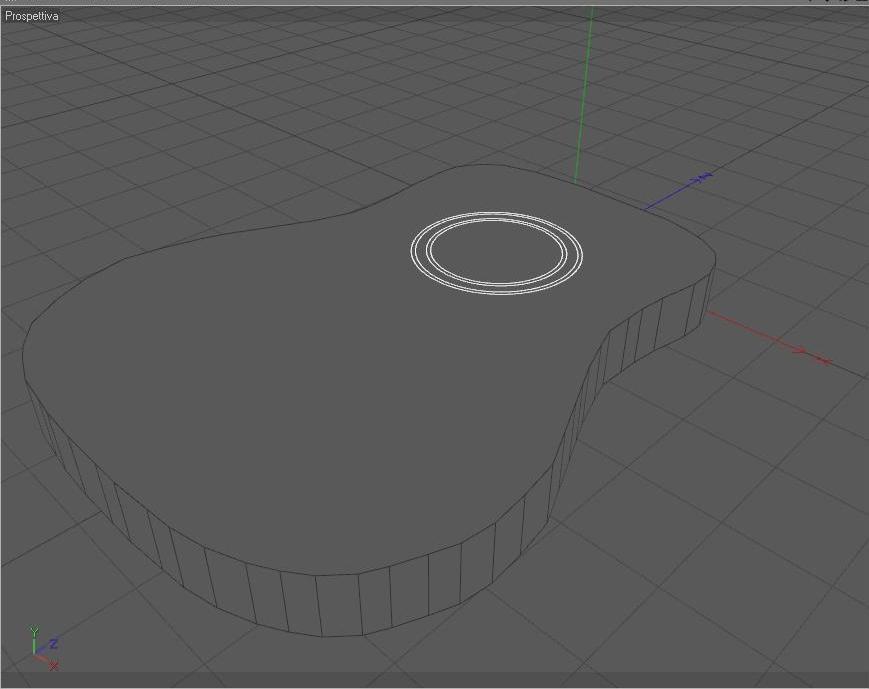
Task: Click the blue Z letter on corner gizmo
Action: pos(54,644)
